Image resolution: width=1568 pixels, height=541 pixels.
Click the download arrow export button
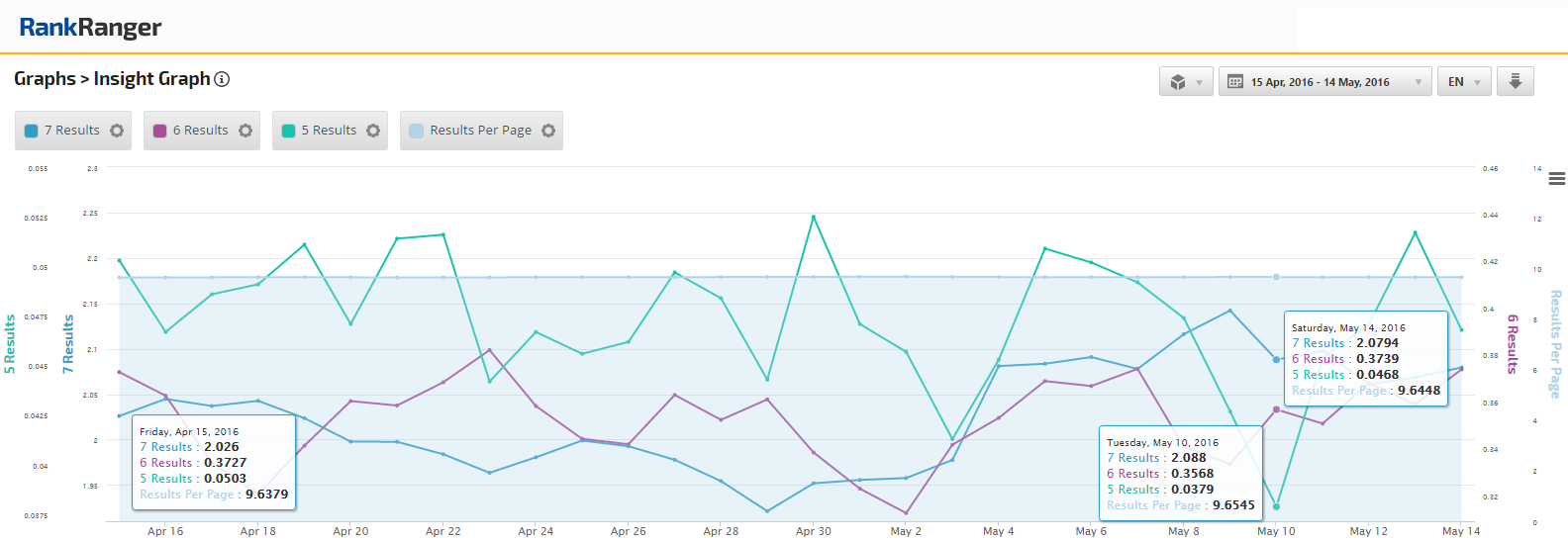click(1515, 81)
